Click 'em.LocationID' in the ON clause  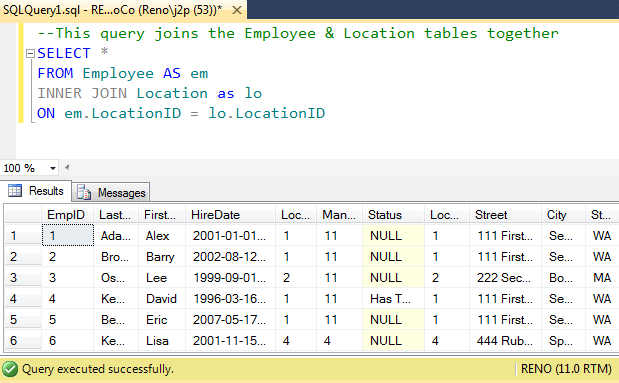(123, 114)
